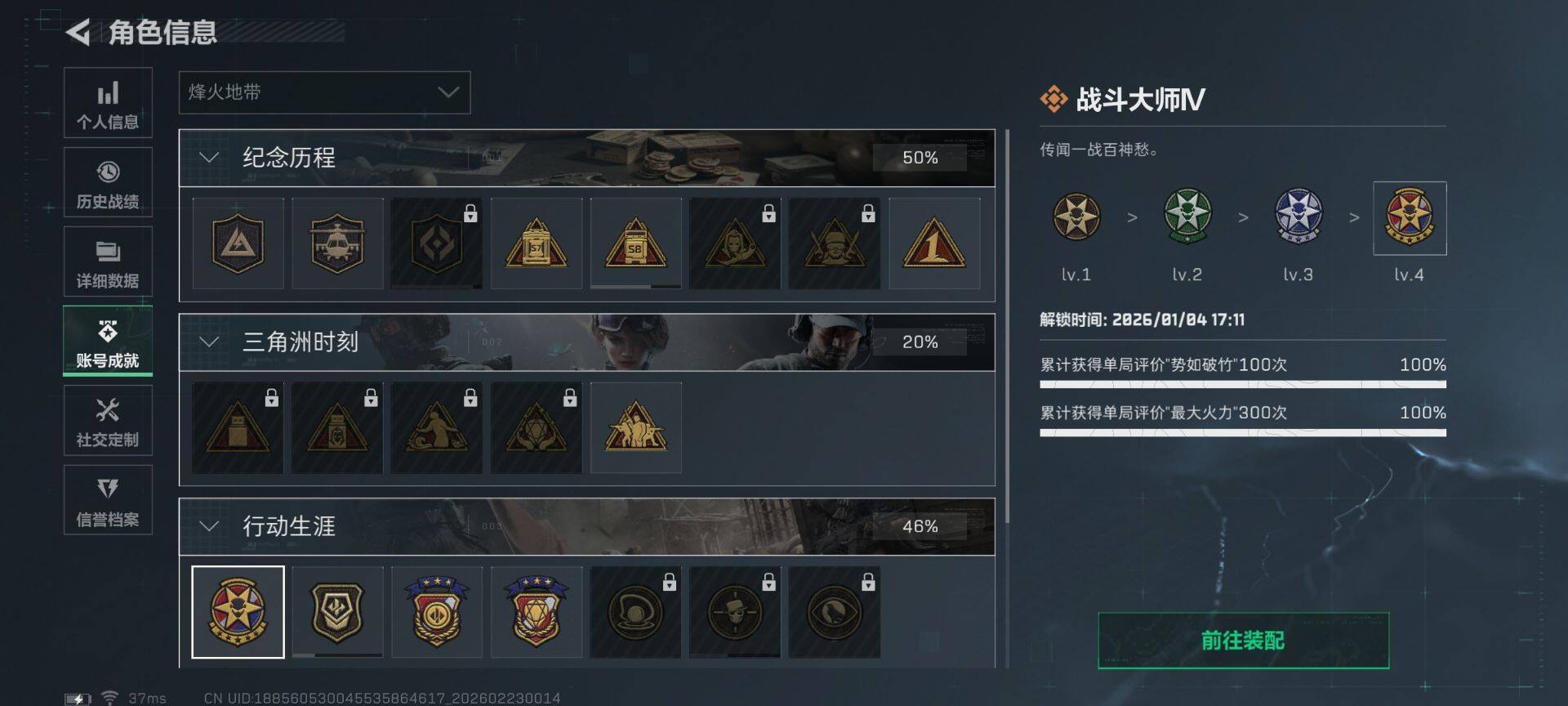1568x706 pixels.
Task: Collapse the 纪念历程 section
Action: point(209,158)
